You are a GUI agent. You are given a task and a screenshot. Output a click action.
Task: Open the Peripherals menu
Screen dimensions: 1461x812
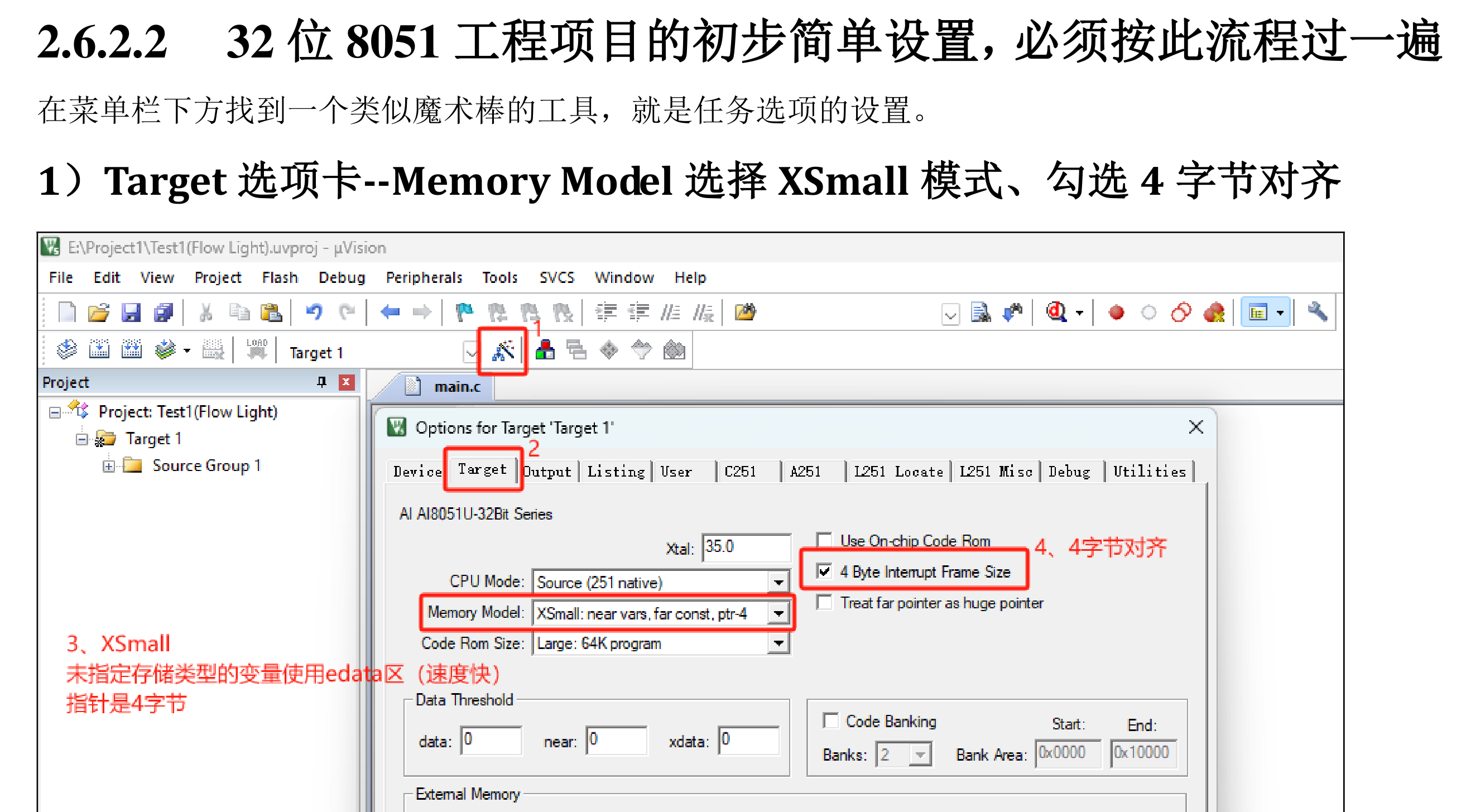tap(424, 277)
